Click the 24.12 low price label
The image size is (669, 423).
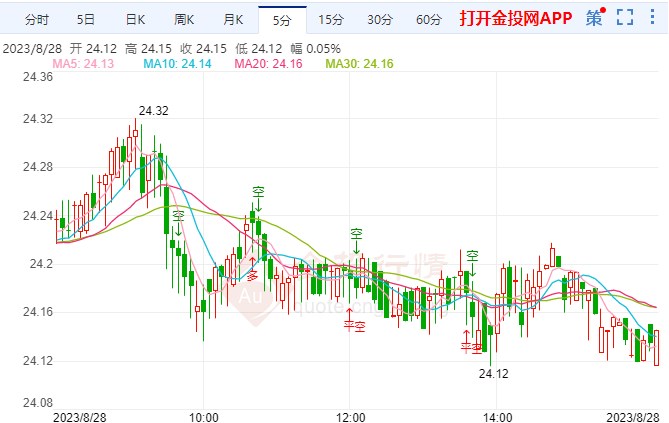(494, 373)
